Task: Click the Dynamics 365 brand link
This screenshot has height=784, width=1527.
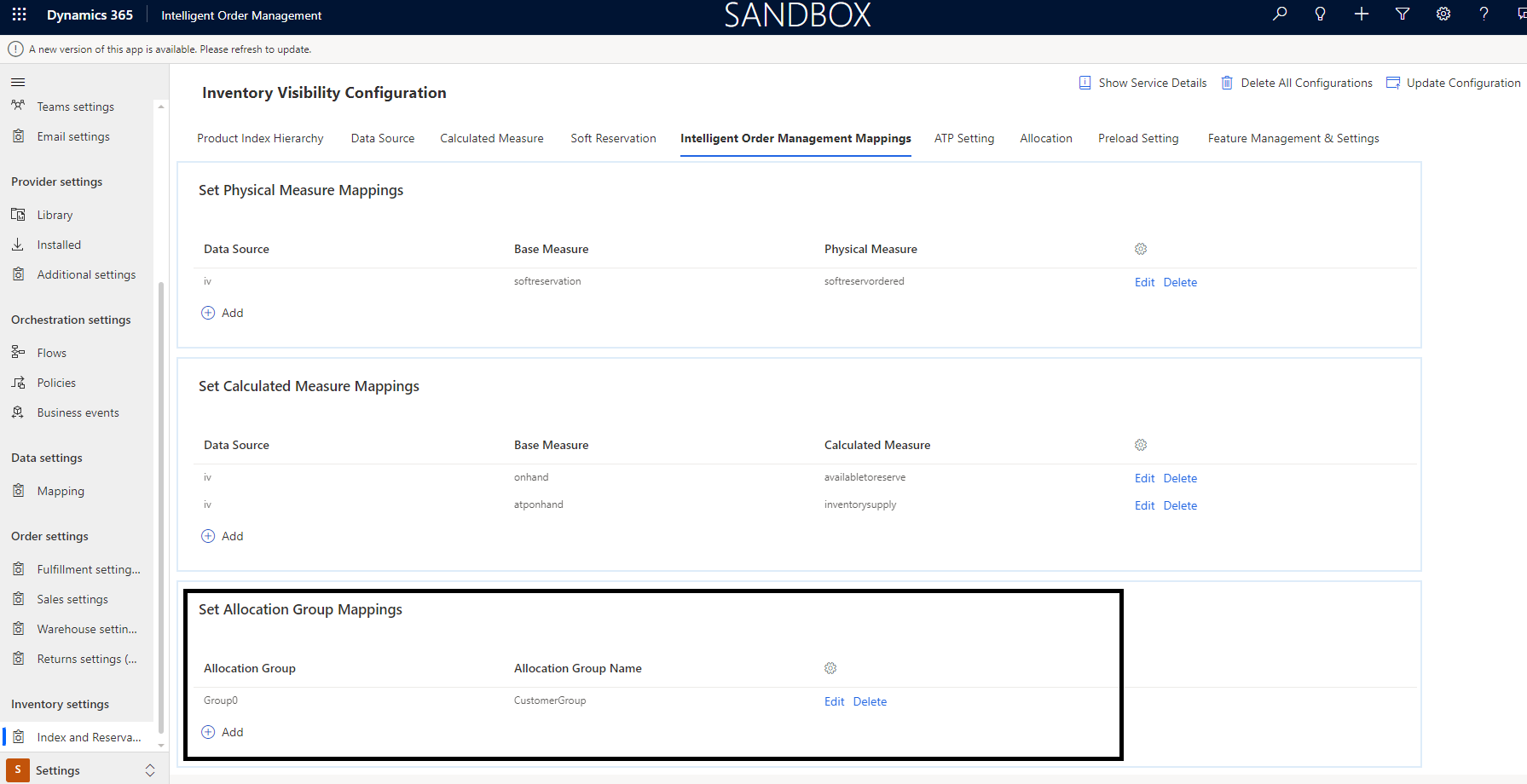Action: pos(90,15)
